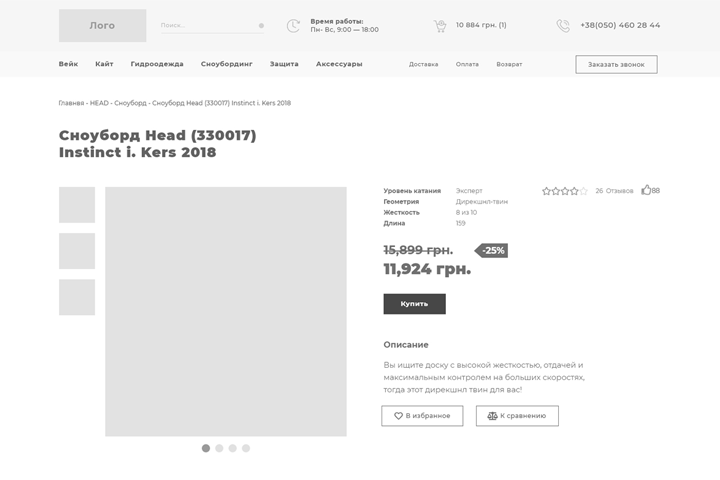Click the Заказать звонок button
The width and height of the screenshot is (720, 480).
point(616,64)
